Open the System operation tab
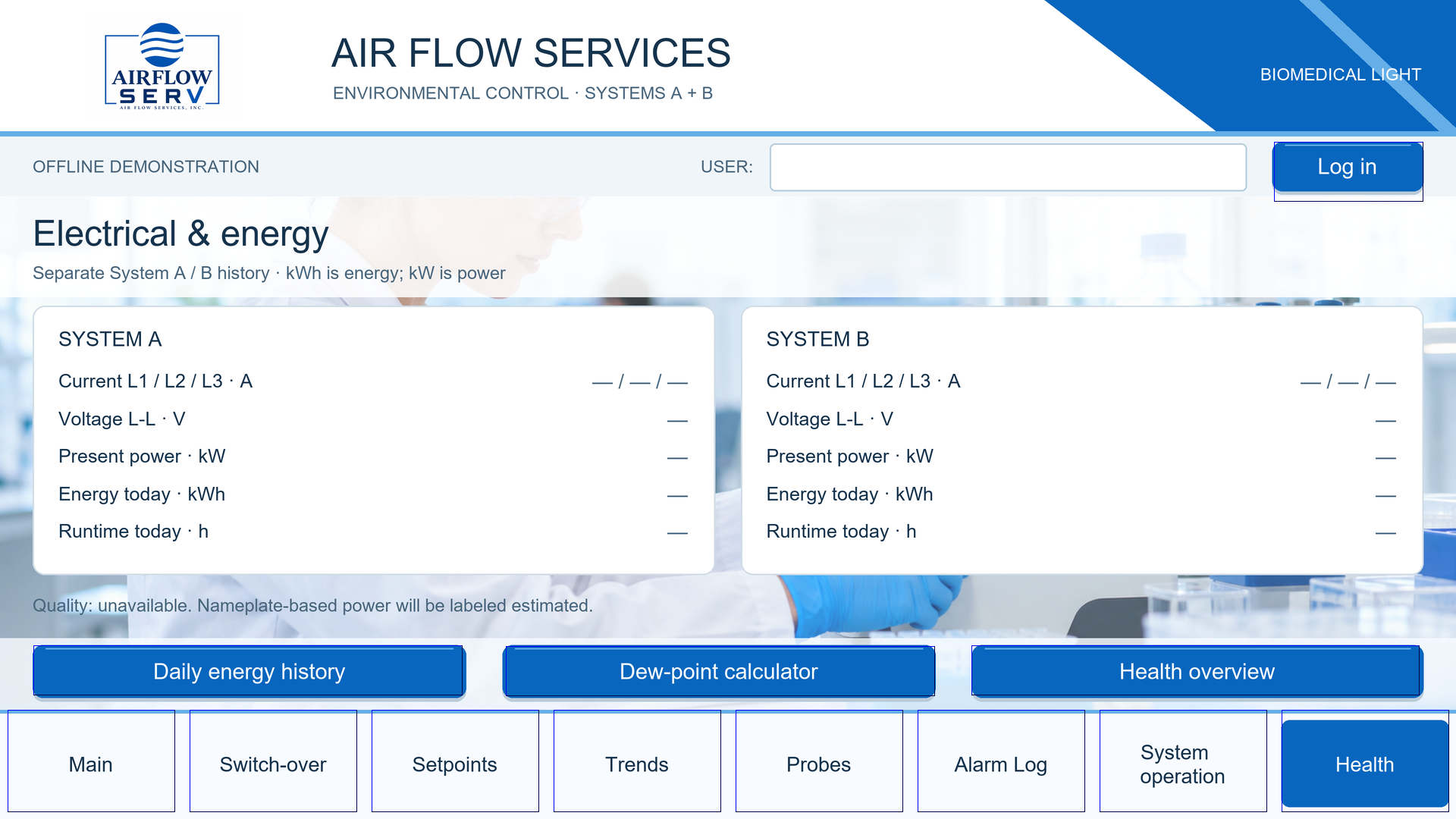Screen dimensions: 1456x819 [1183, 761]
